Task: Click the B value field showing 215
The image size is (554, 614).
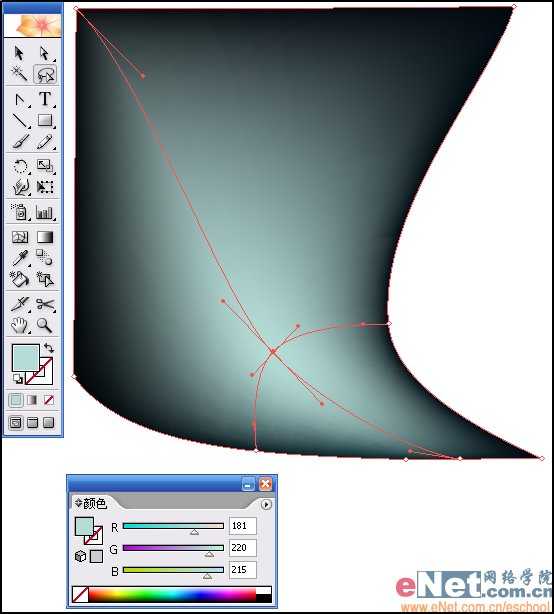Action: pyautogui.click(x=242, y=570)
